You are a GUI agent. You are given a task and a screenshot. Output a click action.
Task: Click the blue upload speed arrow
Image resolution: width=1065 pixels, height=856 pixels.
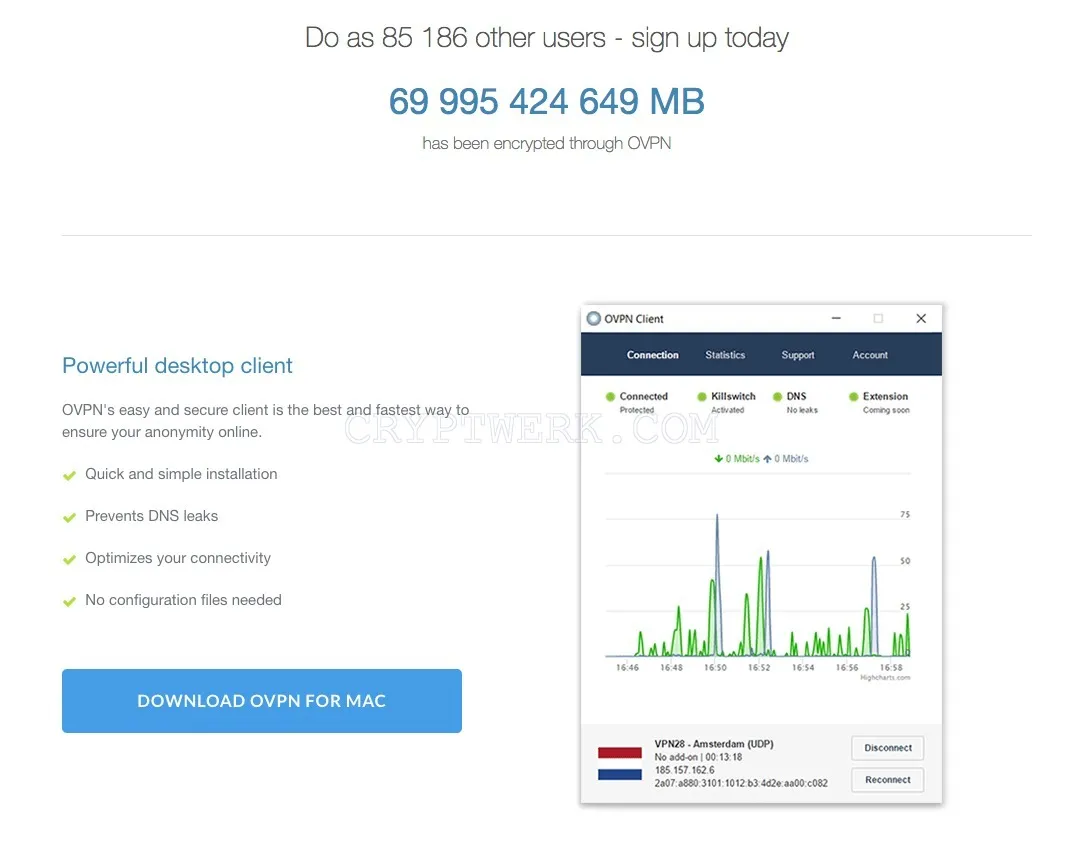click(767, 459)
